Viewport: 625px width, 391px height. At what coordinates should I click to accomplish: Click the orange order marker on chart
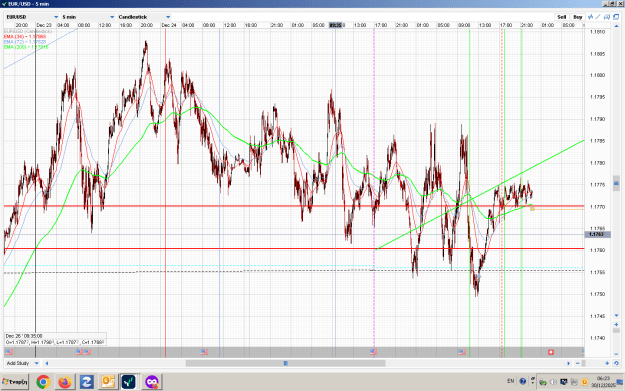tap(532, 209)
